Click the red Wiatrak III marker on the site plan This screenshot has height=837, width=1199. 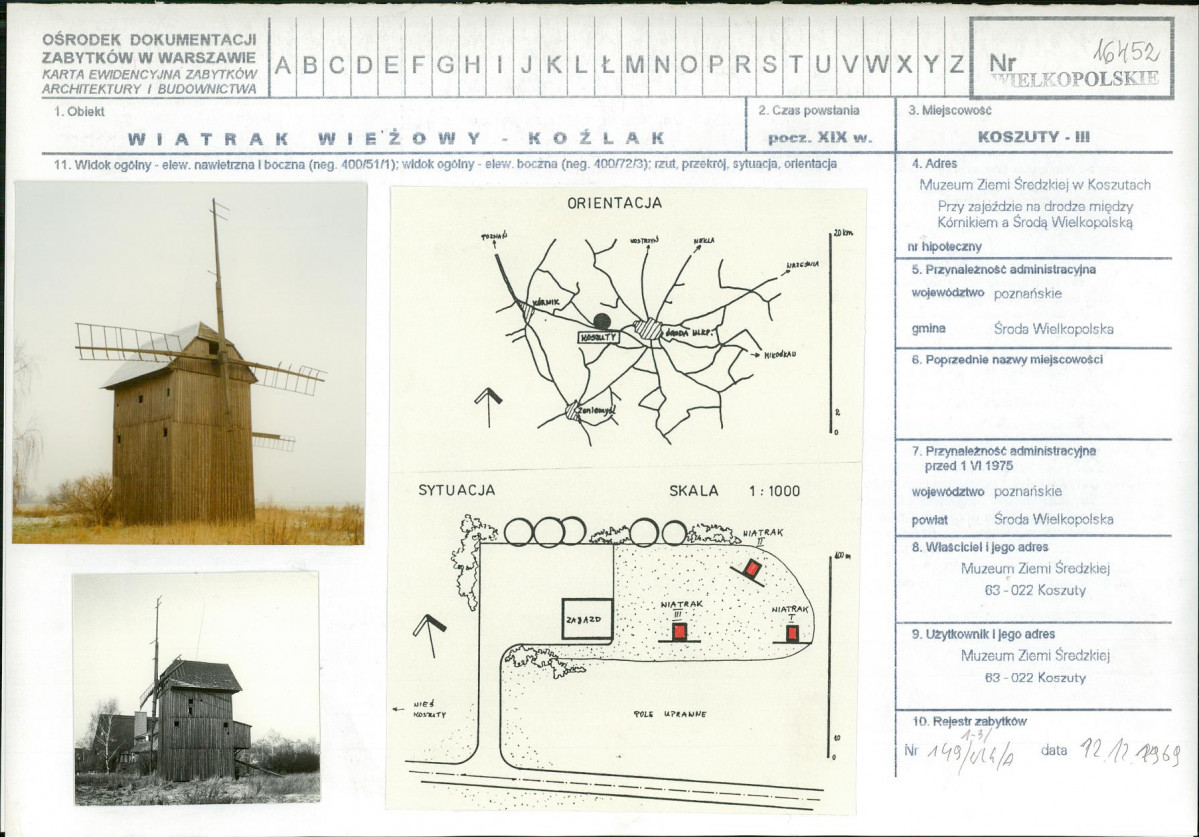click(679, 631)
